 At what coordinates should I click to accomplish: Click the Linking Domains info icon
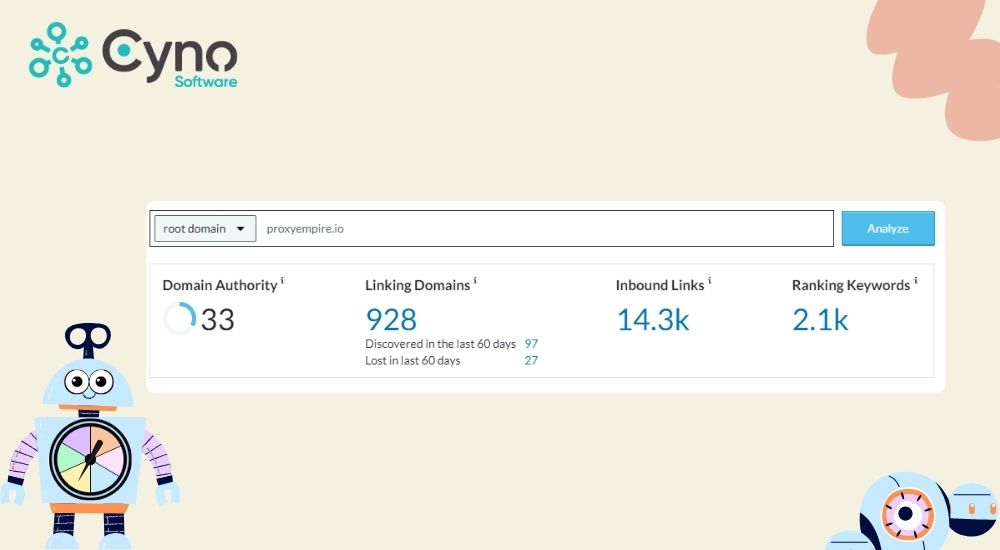[x=475, y=281]
